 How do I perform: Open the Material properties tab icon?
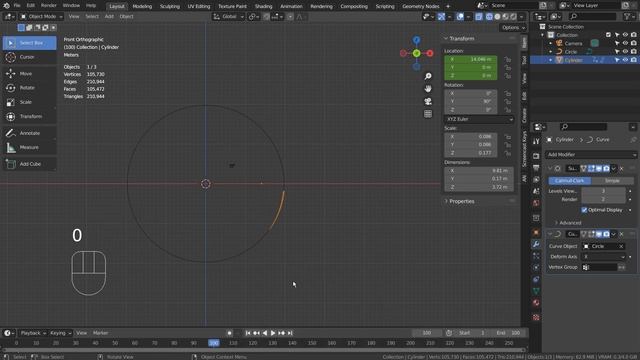click(536, 303)
